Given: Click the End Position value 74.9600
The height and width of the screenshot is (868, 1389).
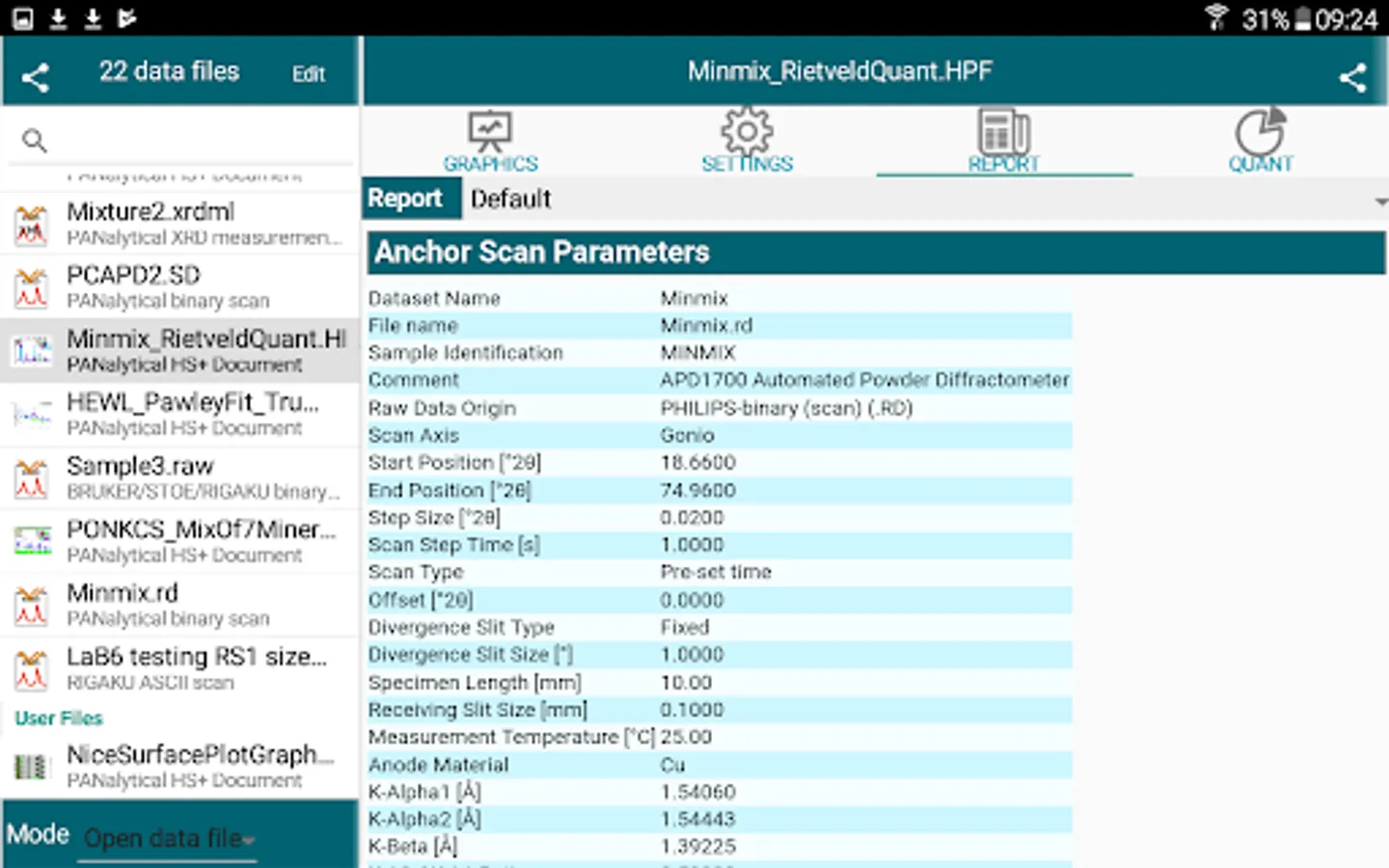Looking at the screenshot, I should [697, 491].
